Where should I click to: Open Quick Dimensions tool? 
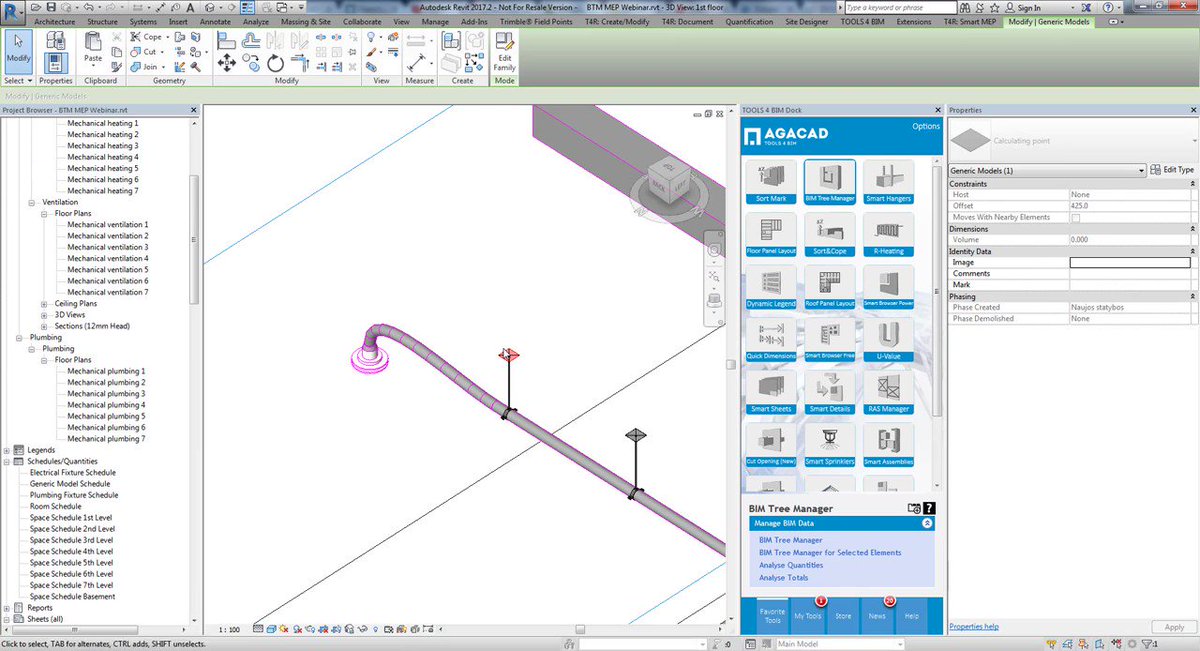770,340
